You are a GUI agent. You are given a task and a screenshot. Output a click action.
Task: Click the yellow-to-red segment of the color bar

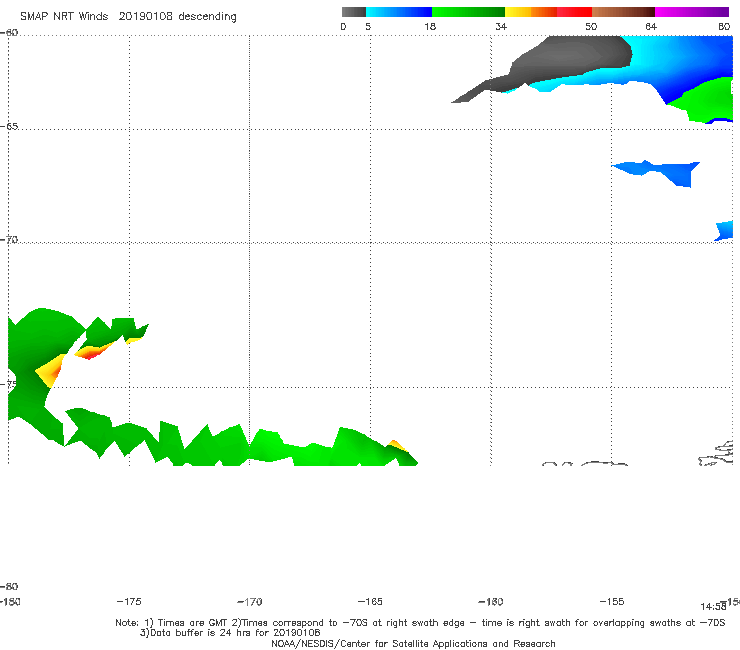pos(548,12)
